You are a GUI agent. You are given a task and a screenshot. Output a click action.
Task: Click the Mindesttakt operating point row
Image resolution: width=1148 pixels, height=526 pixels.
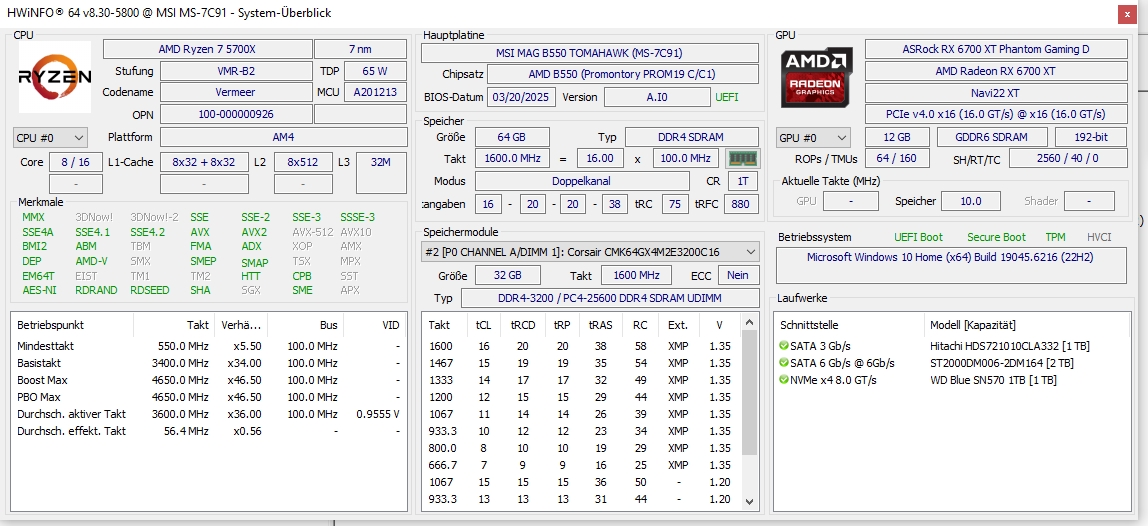(209, 346)
